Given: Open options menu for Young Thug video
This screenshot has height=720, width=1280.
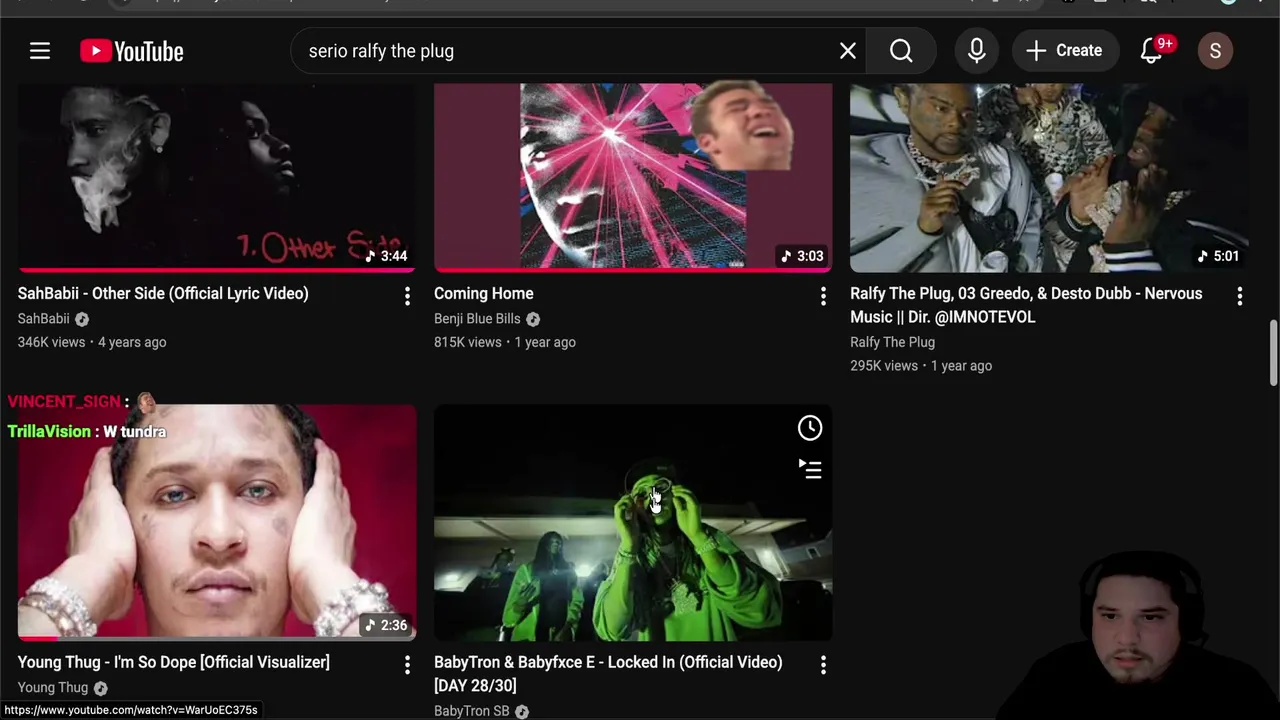Looking at the screenshot, I should tap(407, 664).
